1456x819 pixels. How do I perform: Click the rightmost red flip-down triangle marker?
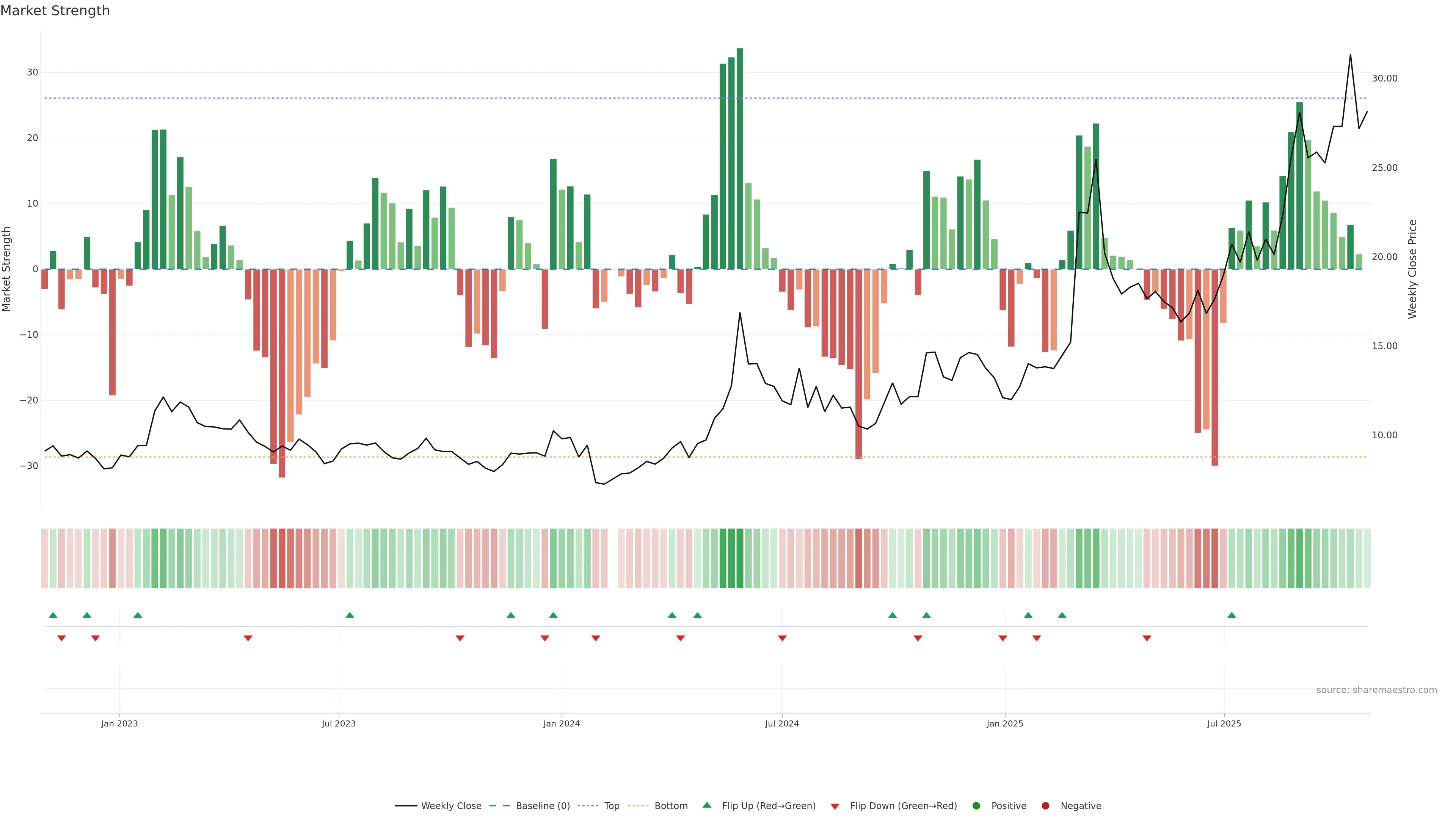tap(1147, 638)
